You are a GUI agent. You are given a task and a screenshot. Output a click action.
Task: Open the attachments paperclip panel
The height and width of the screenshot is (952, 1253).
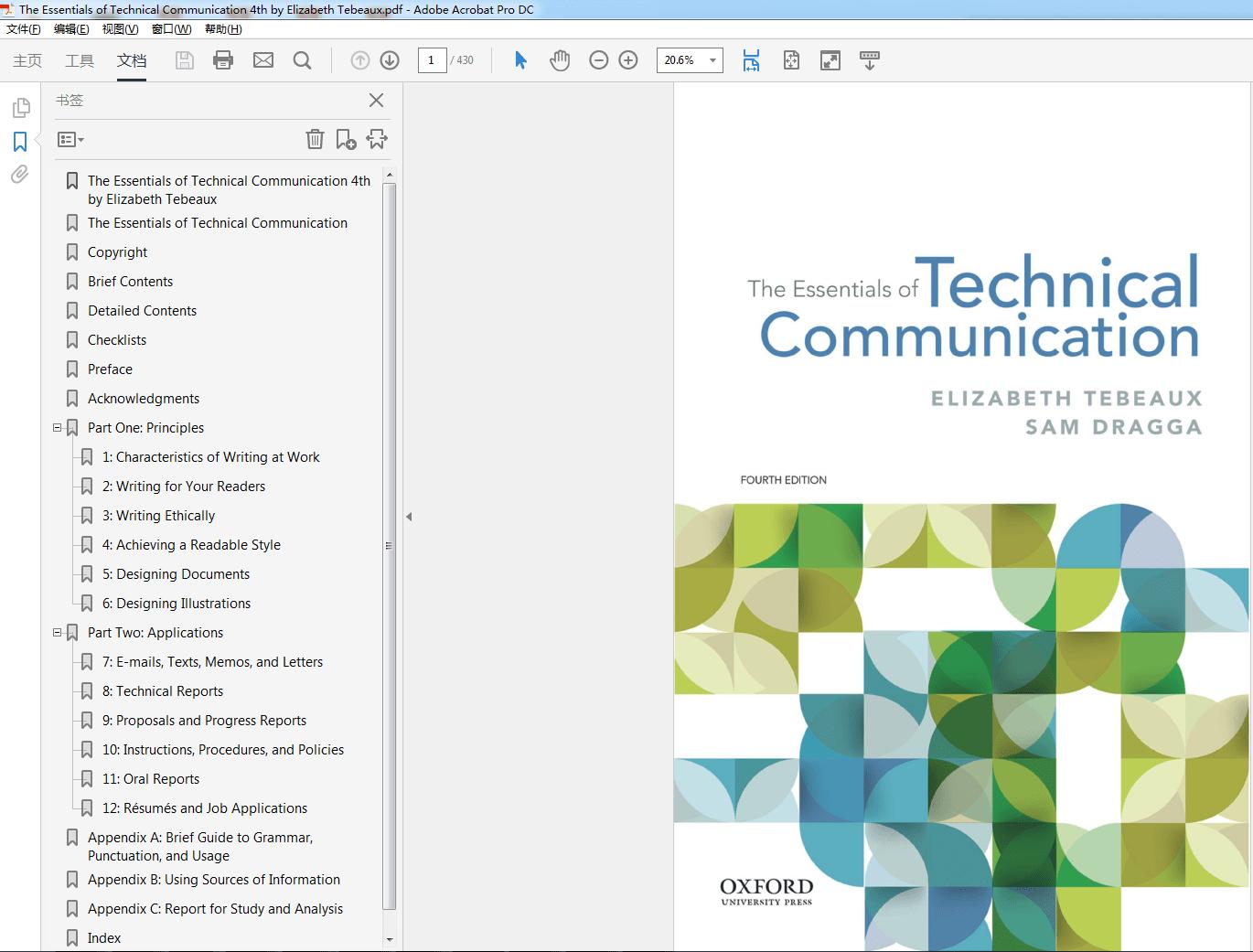pos(20,174)
